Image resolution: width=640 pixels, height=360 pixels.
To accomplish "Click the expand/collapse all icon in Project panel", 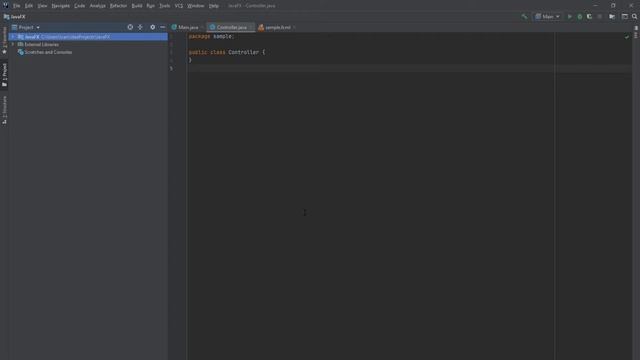I will pyautogui.click(x=140, y=27).
